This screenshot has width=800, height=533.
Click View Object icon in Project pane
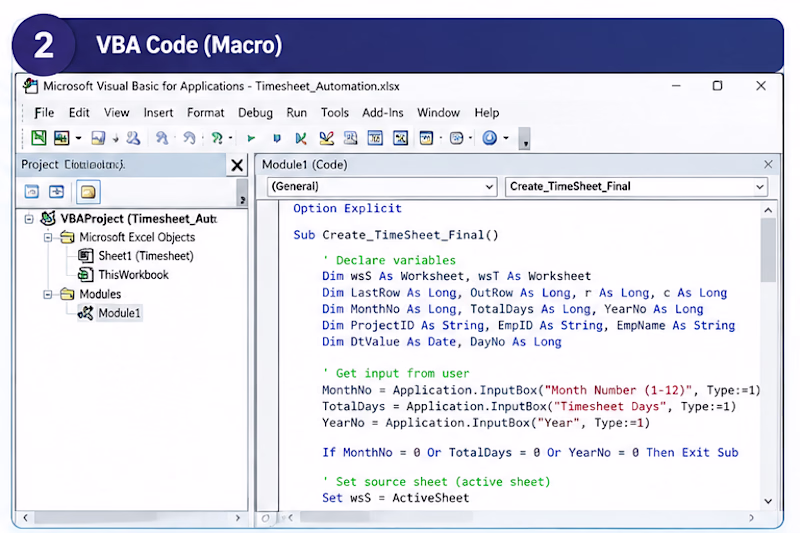tap(56, 192)
